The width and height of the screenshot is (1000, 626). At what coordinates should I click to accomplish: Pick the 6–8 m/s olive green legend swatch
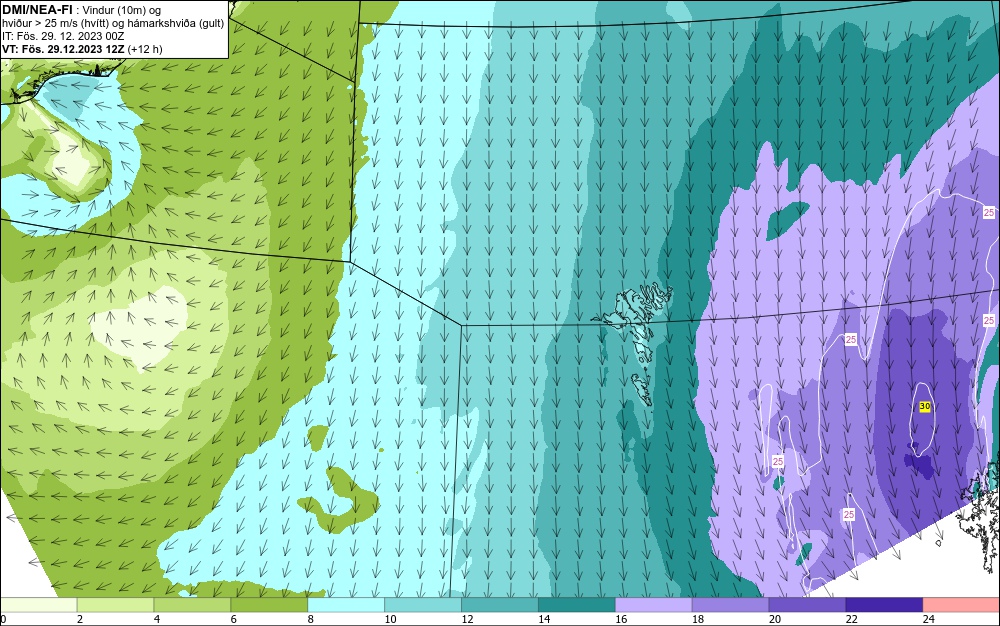point(269,605)
